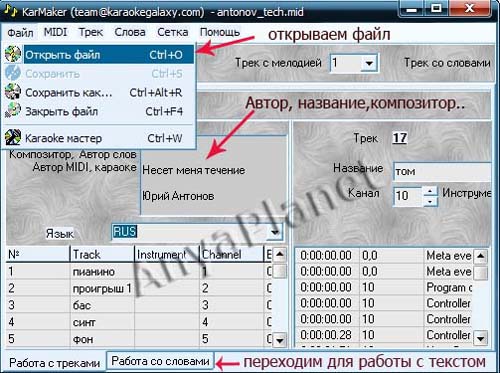Screen dimensions: 500x373
Task: Decrease the Канал value with down arrow
Action: [x=430, y=201]
